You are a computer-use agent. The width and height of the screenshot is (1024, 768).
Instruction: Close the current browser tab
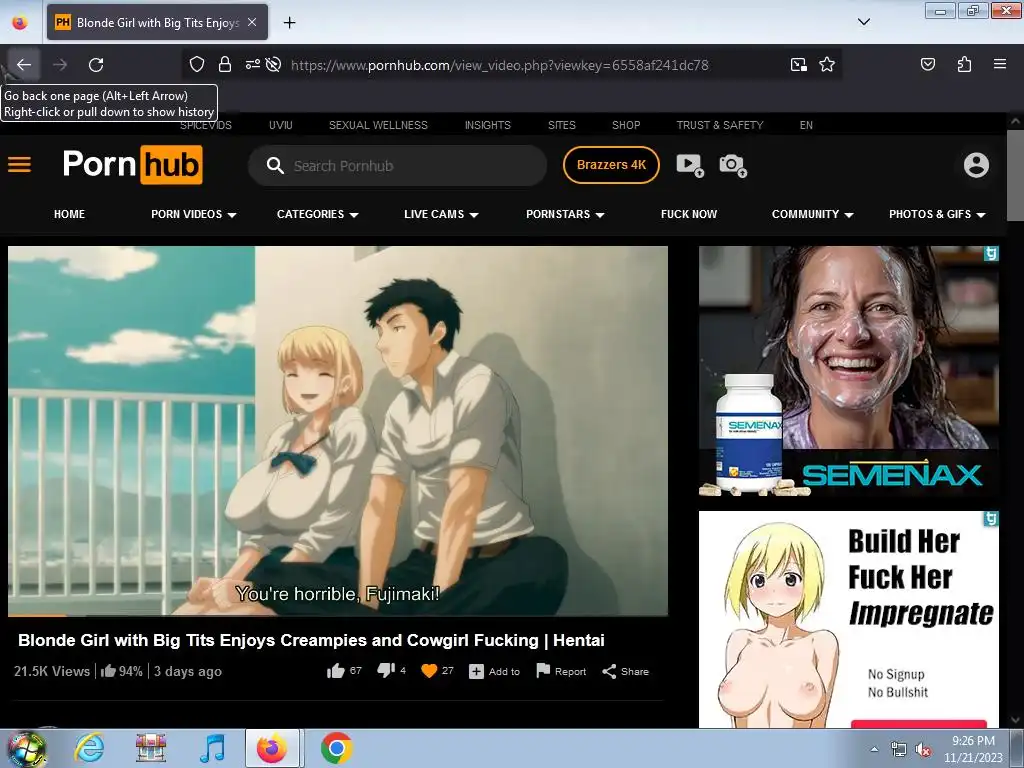click(252, 22)
